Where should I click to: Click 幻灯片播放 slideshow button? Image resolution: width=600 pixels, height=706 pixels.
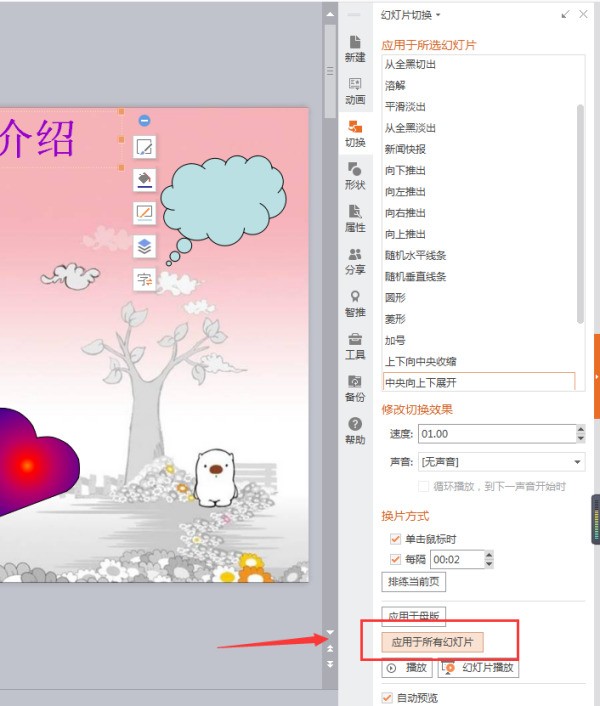478,668
